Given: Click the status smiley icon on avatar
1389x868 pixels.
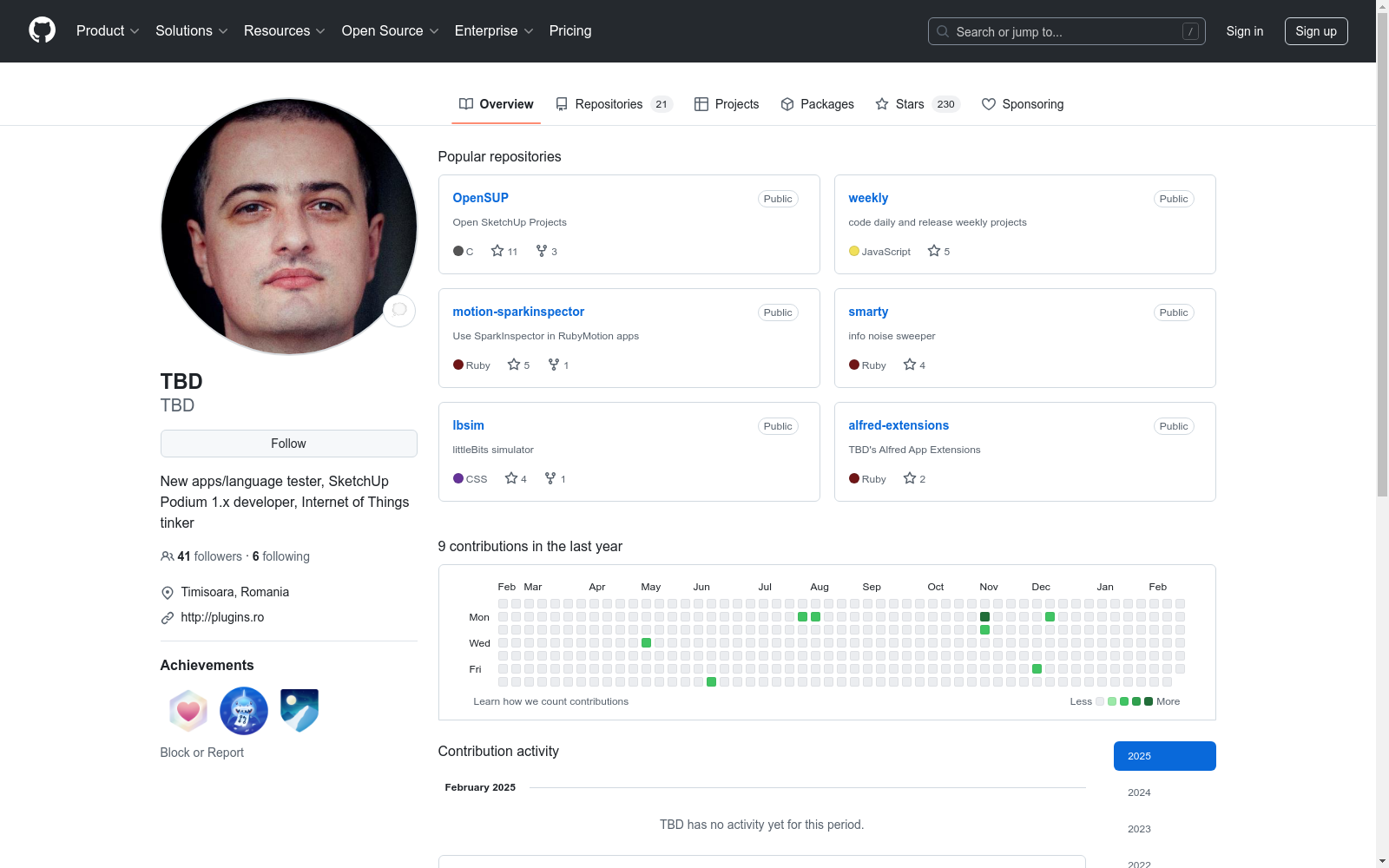Looking at the screenshot, I should coord(399,310).
